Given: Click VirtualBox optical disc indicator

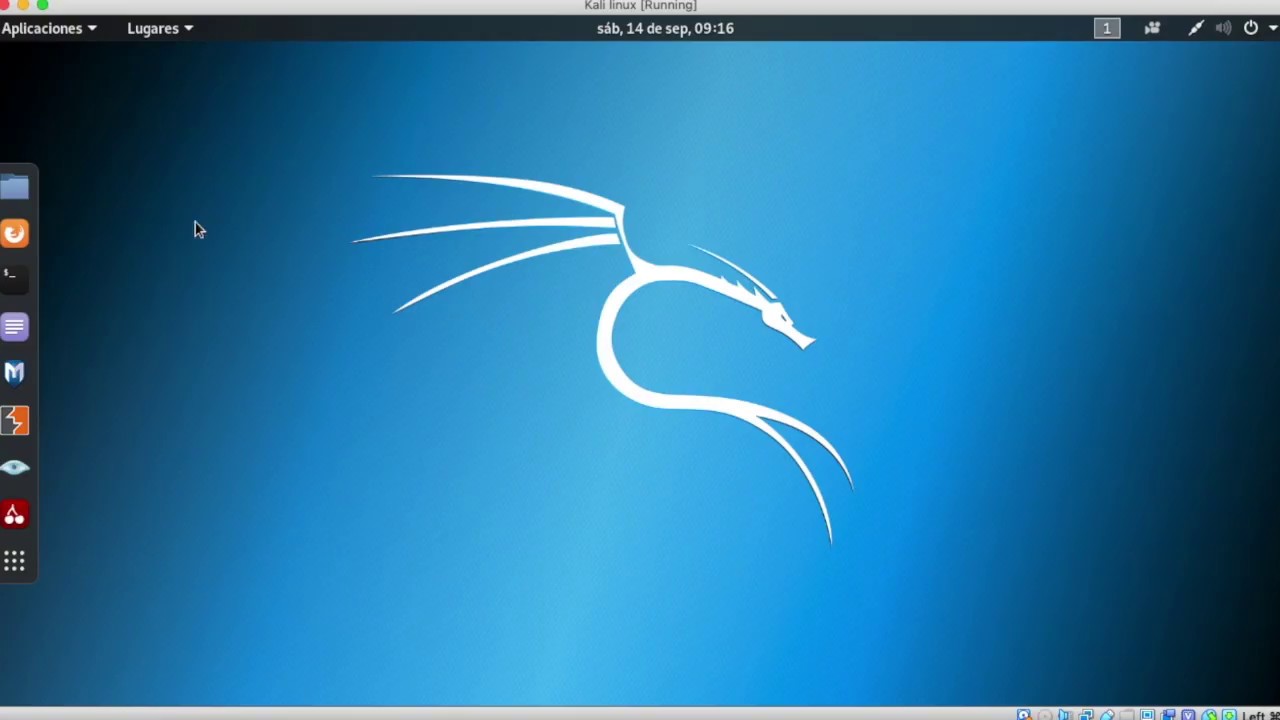Looking at the screenshot, I should [x=1044, y=714].
